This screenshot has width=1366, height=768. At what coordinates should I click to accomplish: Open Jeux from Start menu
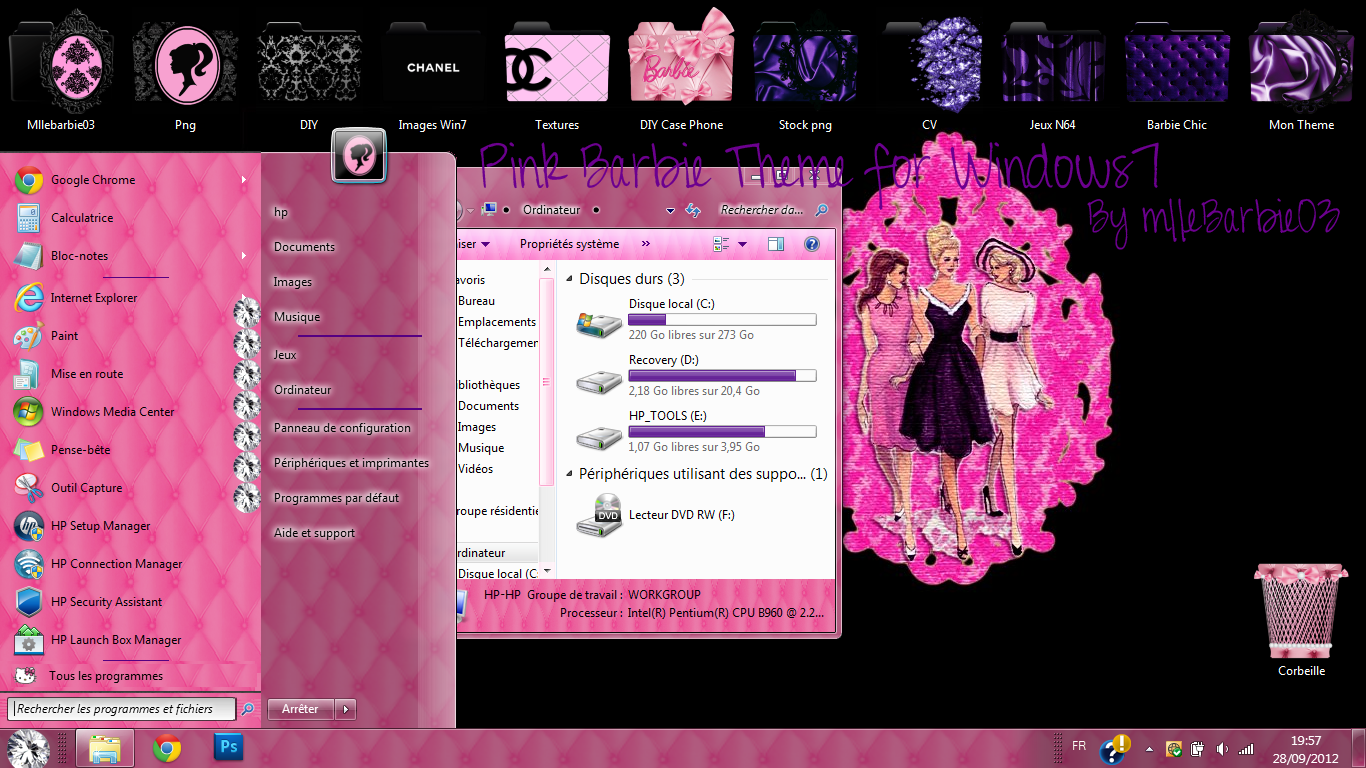[x=285, y=355]
